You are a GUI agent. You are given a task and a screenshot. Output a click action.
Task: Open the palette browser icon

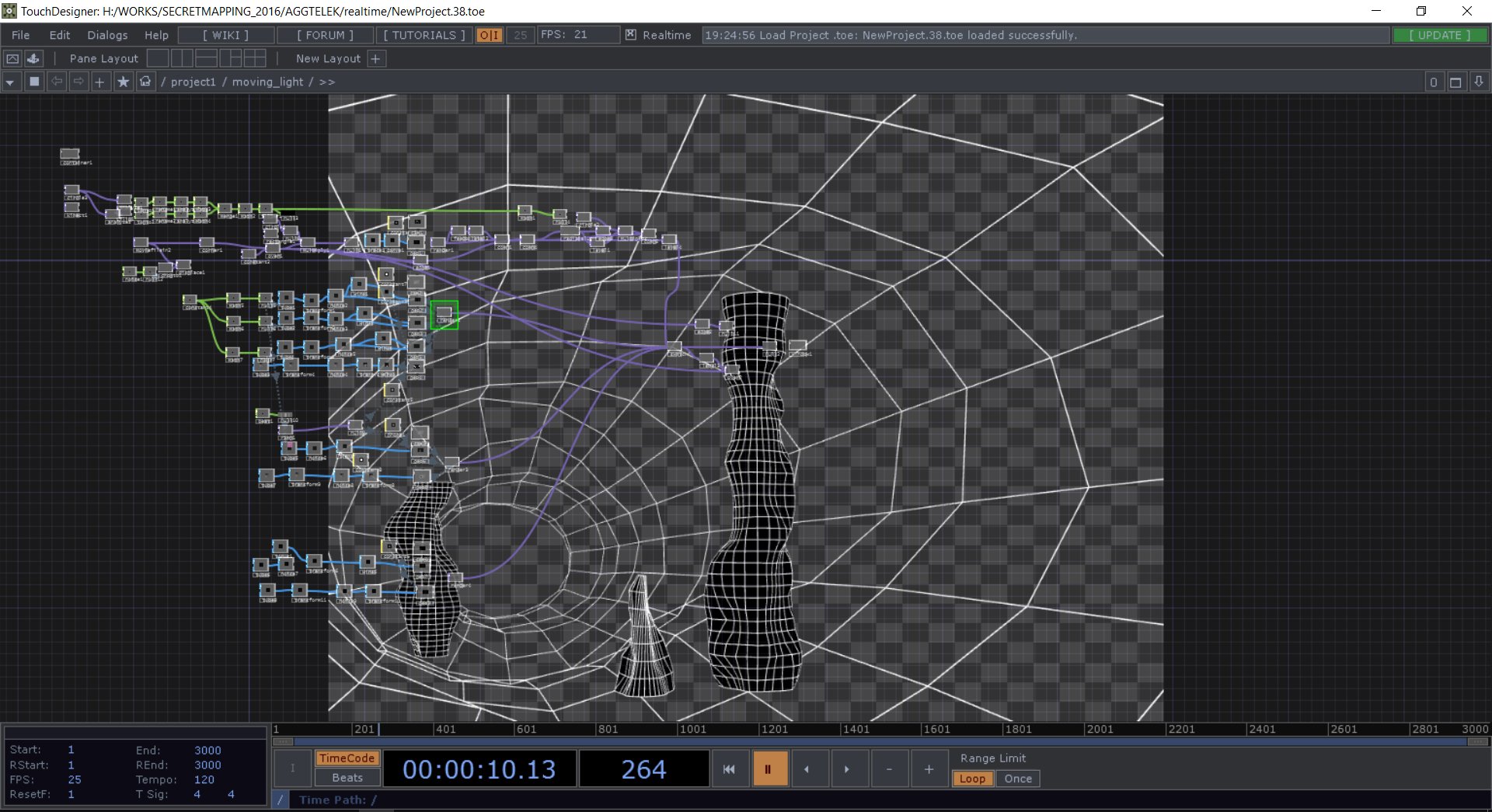(x=33, y=58)
